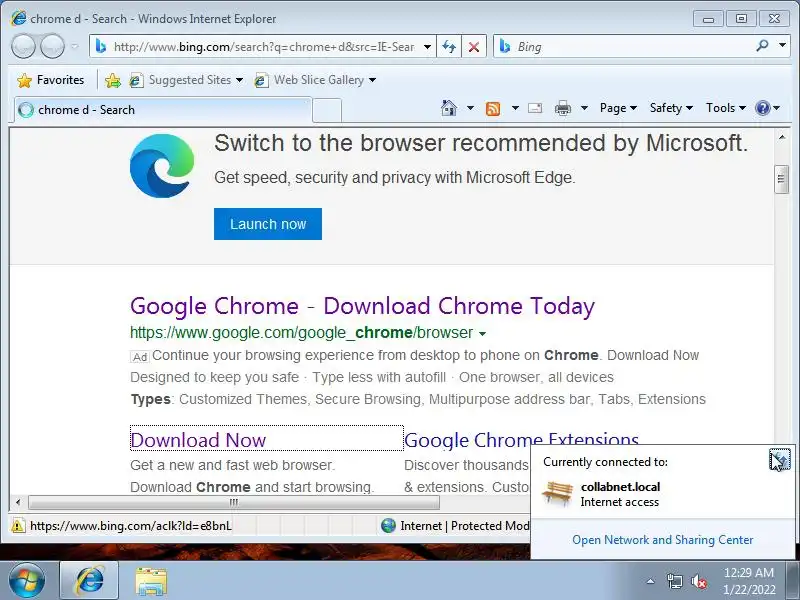Click the network refresh icon in popup
Image resolution: width=800 pixels, height=600 pixels.
coord(779,459)
